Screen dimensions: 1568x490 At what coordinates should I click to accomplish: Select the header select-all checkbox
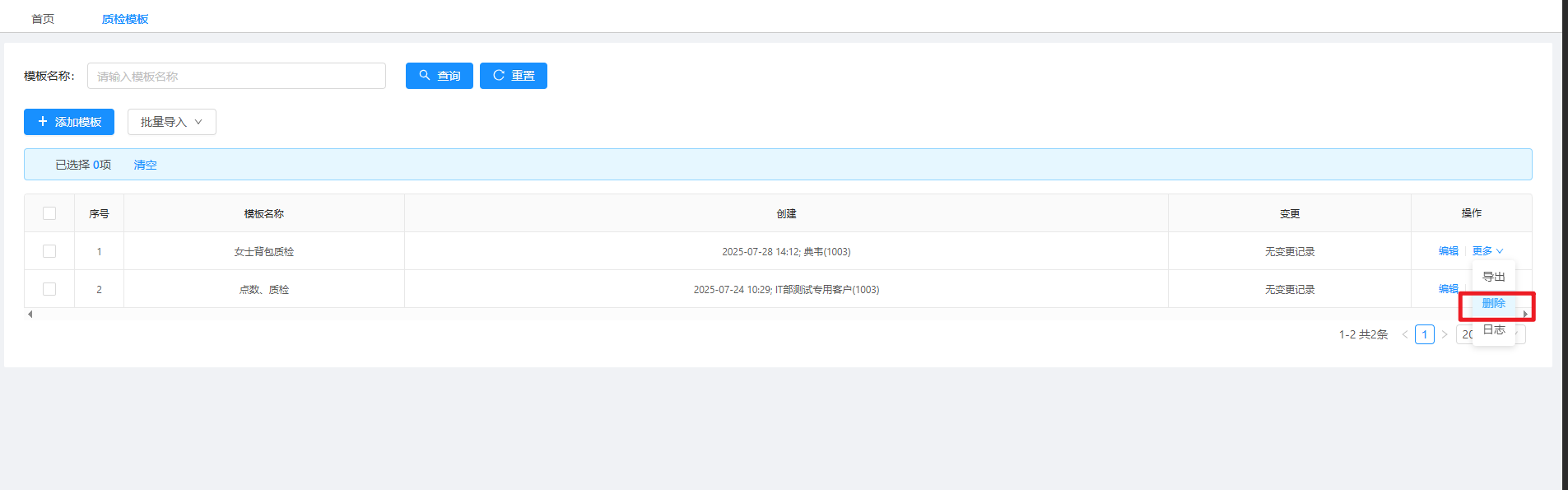coord(49,213)
